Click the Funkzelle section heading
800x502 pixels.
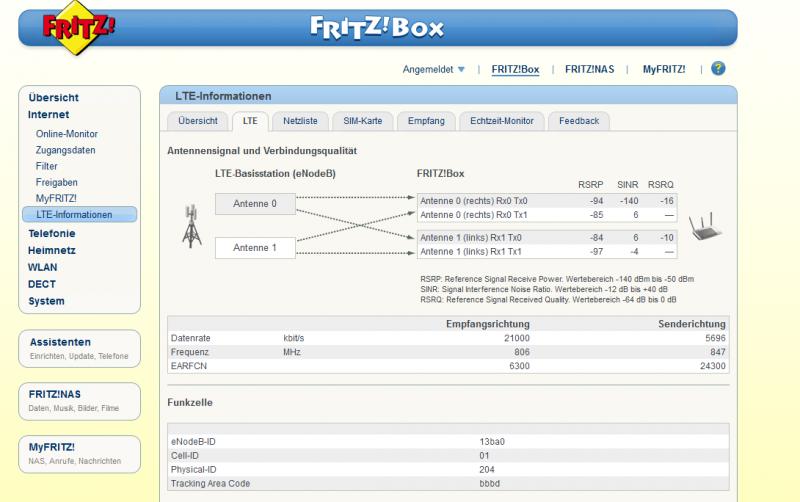190,403
